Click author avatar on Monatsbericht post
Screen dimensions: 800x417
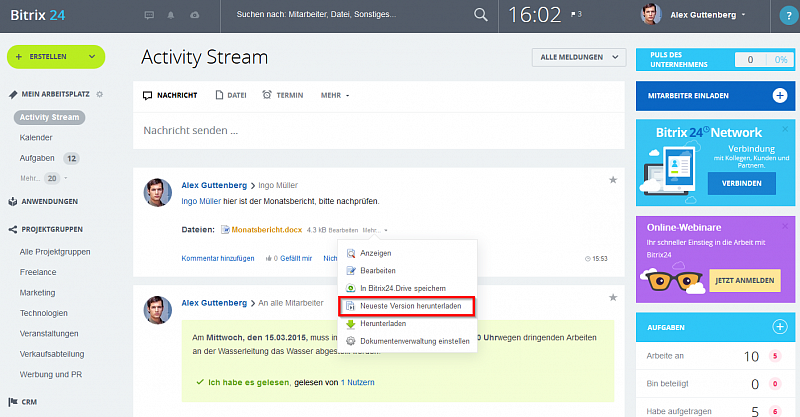(158, 192)
